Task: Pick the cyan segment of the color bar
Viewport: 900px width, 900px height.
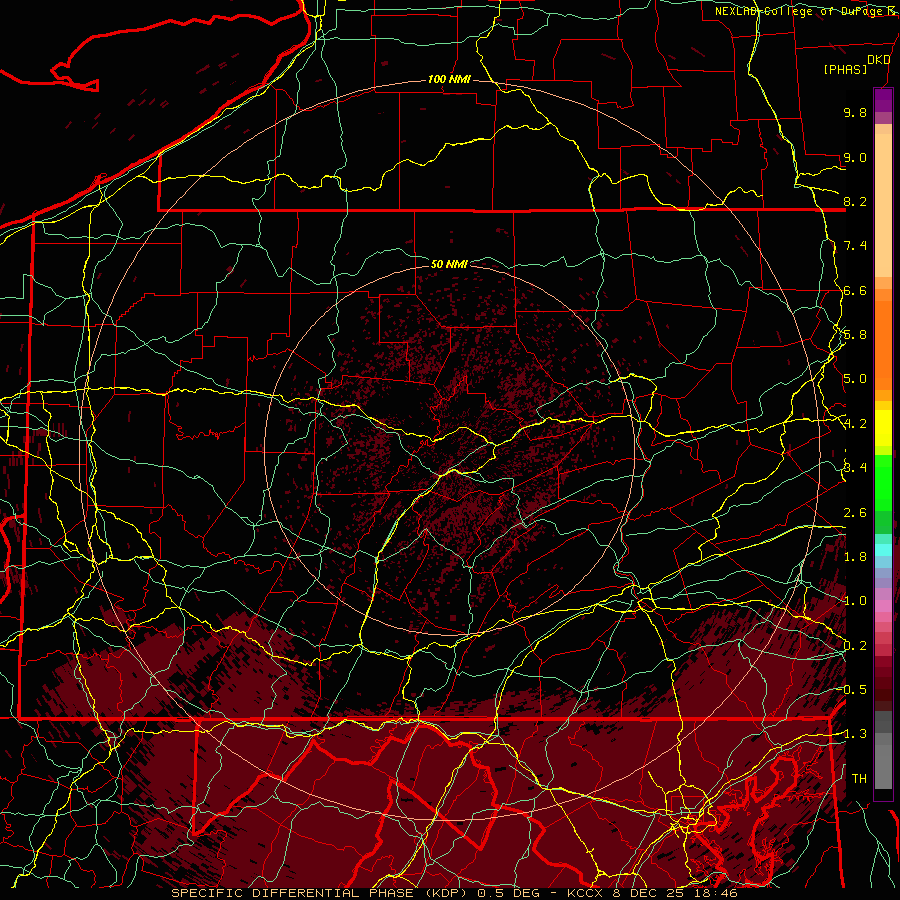Action: click(883, 550)
